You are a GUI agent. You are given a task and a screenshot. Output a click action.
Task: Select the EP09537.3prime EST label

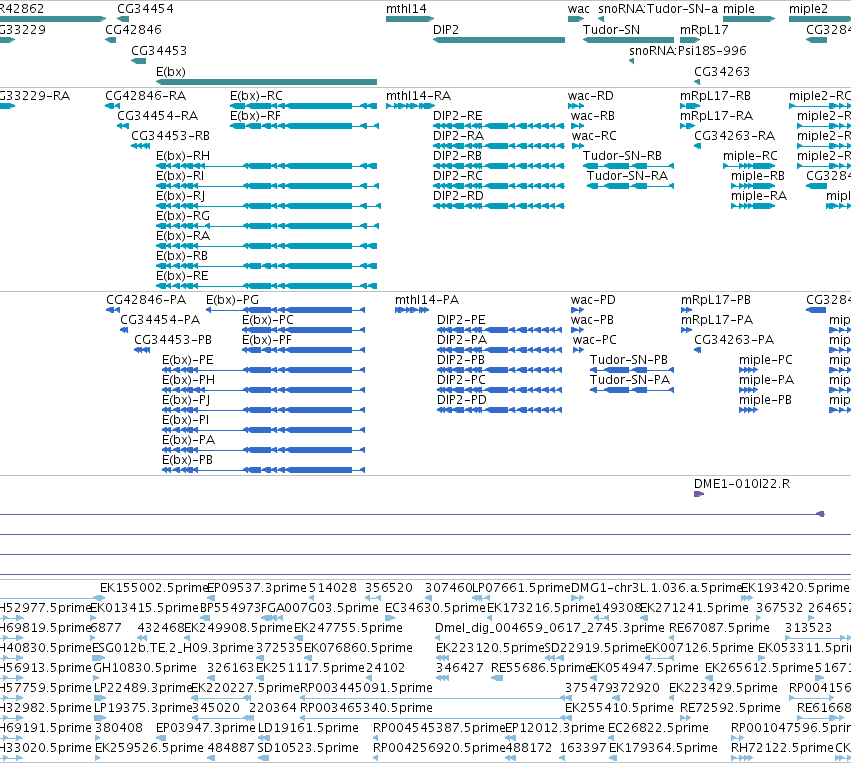click(x=258, y=588)
